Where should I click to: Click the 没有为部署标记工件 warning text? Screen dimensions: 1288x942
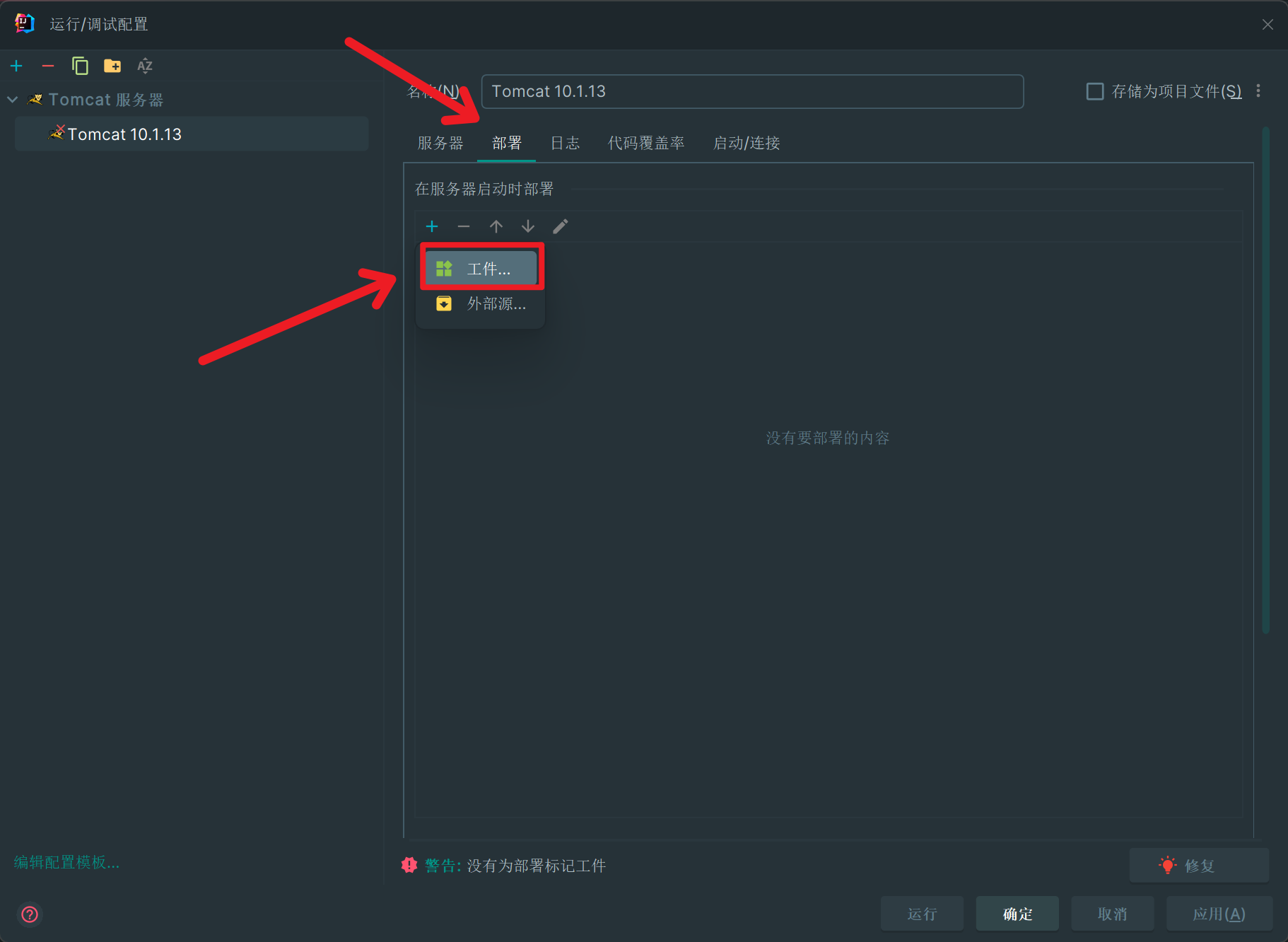(x=537, y=866)
